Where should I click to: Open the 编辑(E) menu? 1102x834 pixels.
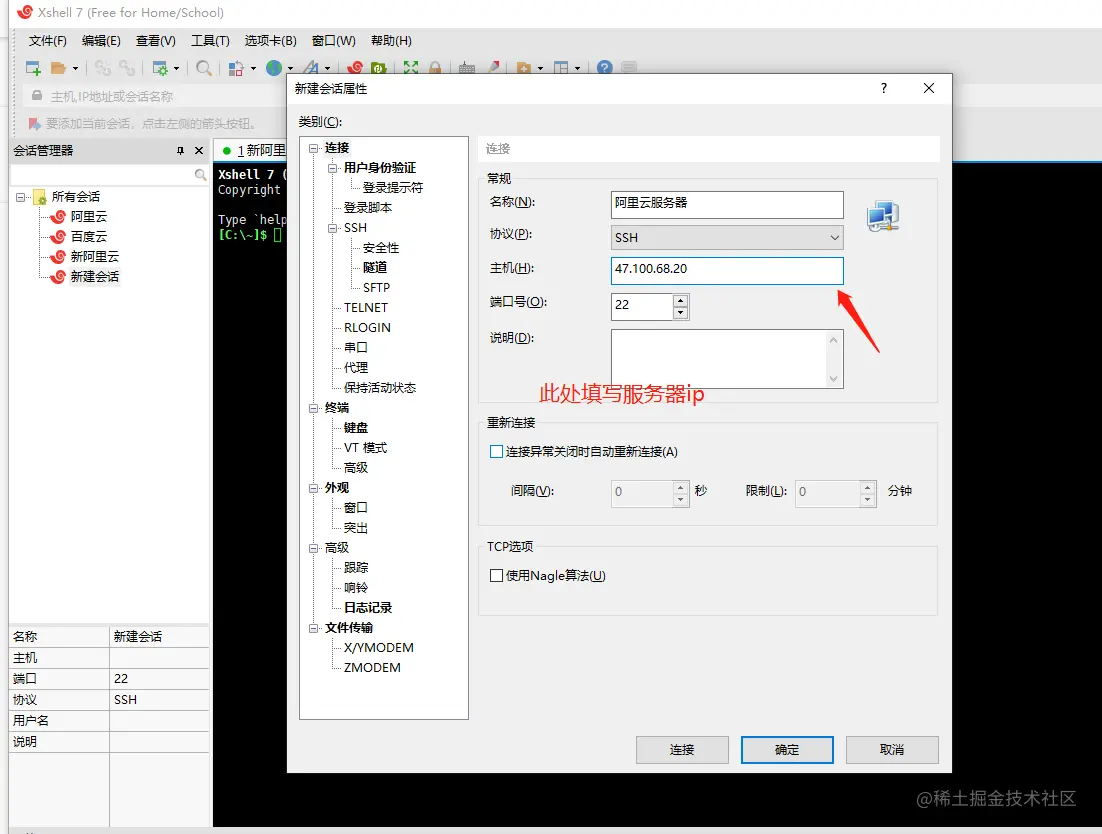[x=101, y=41]
